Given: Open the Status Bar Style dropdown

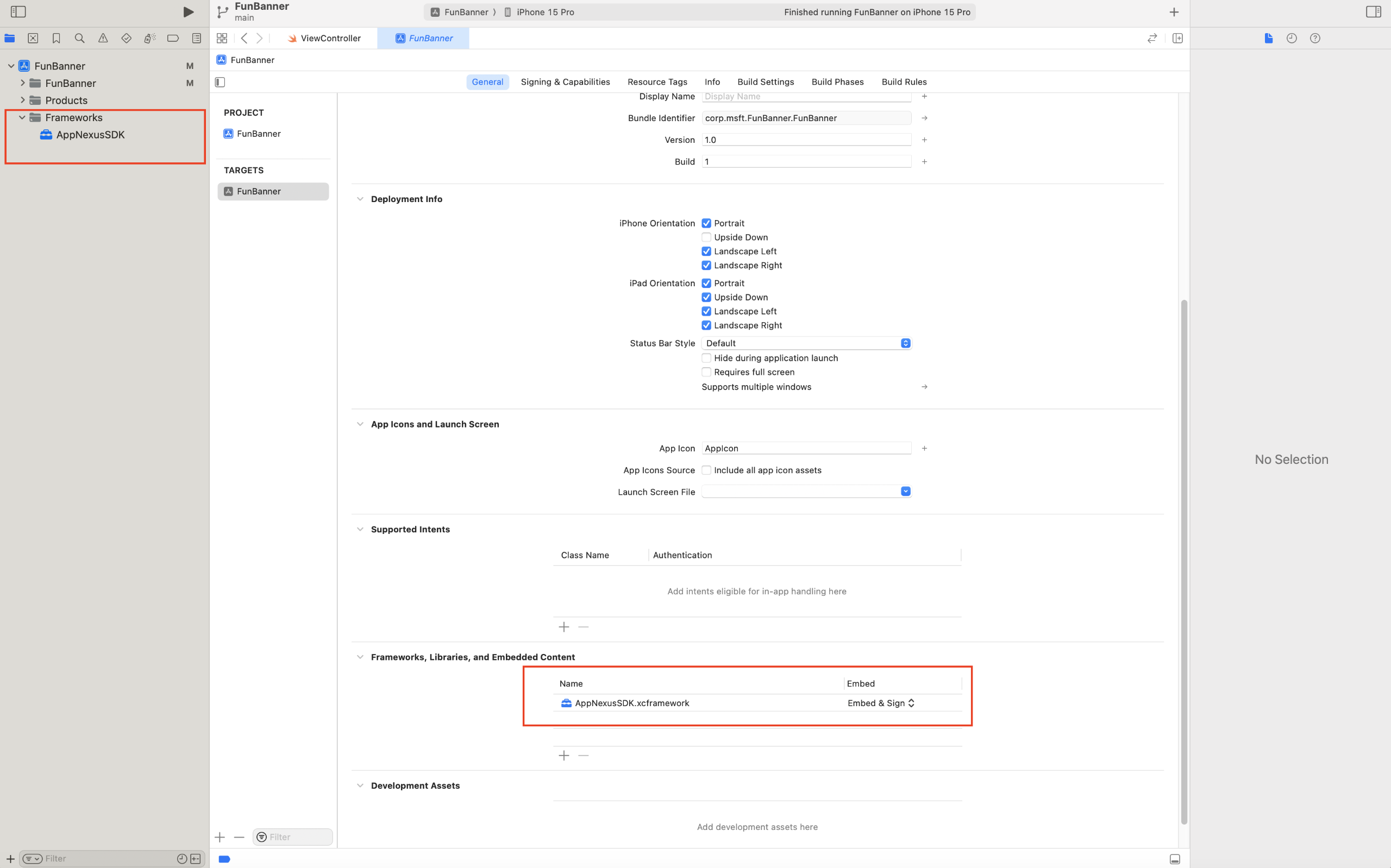Looking at the screenshot, I should (806, 343).
